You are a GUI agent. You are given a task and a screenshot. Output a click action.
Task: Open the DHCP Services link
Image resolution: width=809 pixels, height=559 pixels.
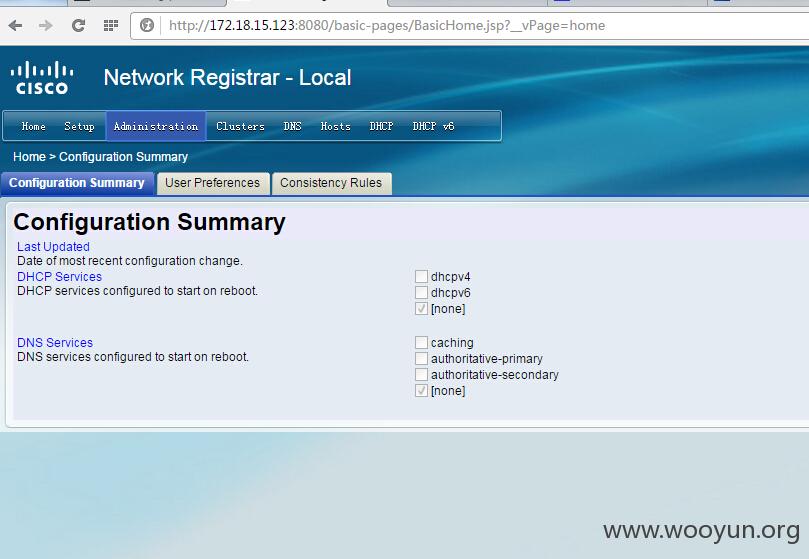[59, 277]
